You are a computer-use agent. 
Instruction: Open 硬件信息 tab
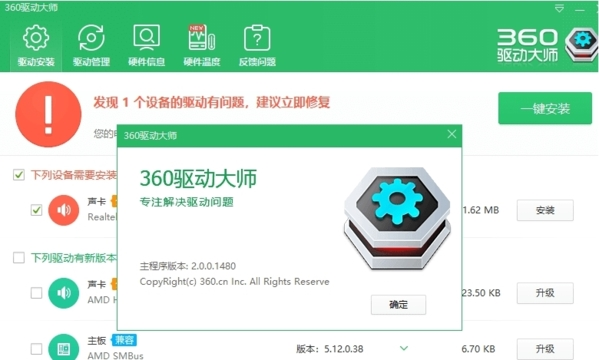coord(147,46)
